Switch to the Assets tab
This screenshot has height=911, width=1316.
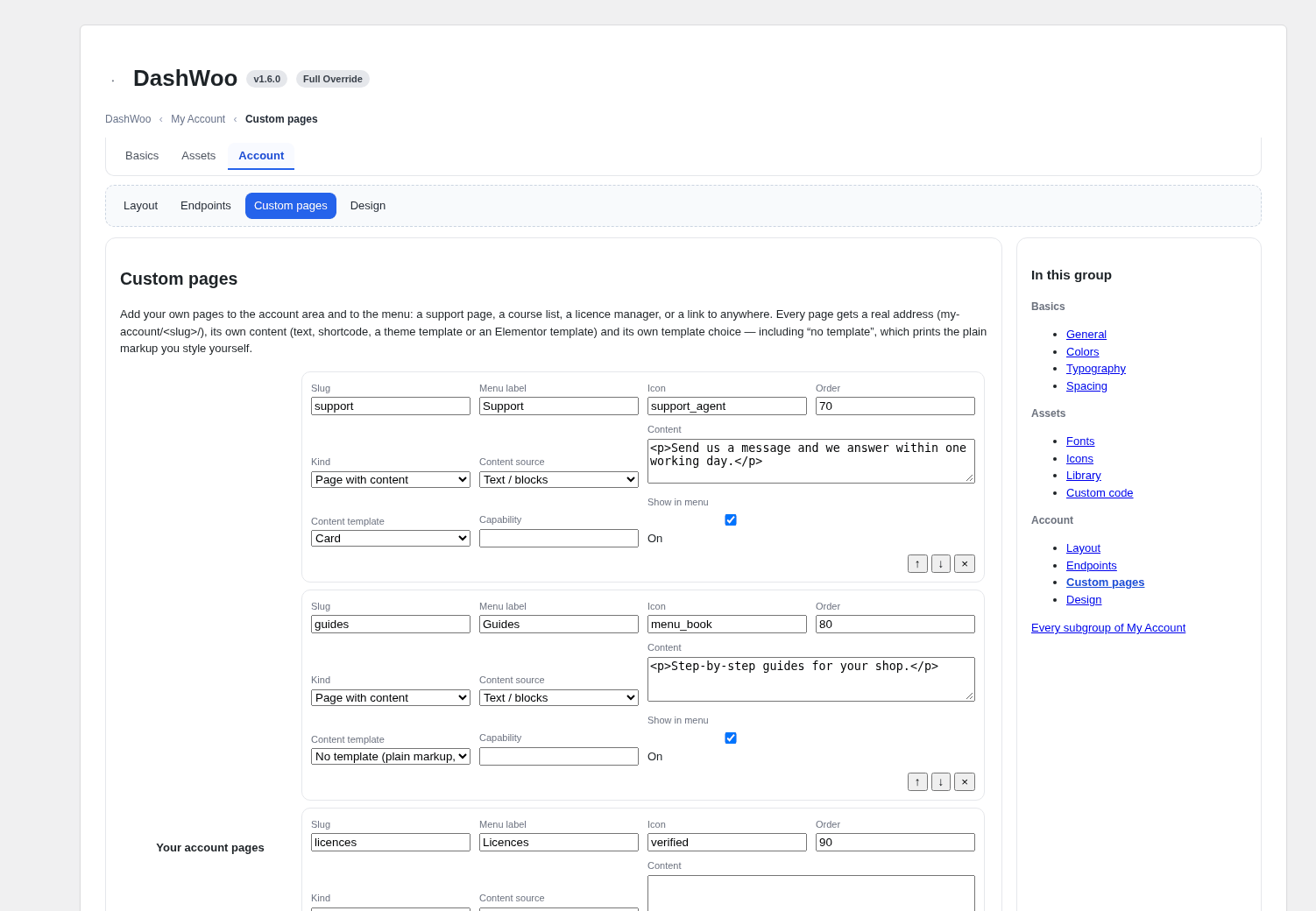click(199, 156)
